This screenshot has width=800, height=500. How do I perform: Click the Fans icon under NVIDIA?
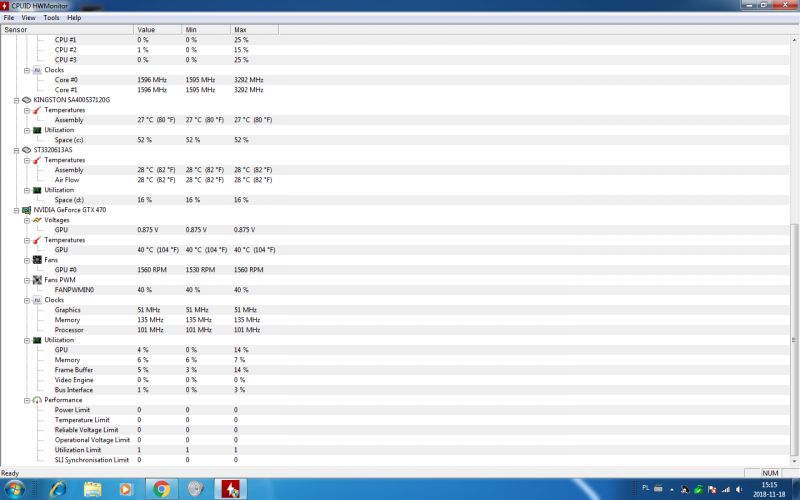(x=37, y=260)
